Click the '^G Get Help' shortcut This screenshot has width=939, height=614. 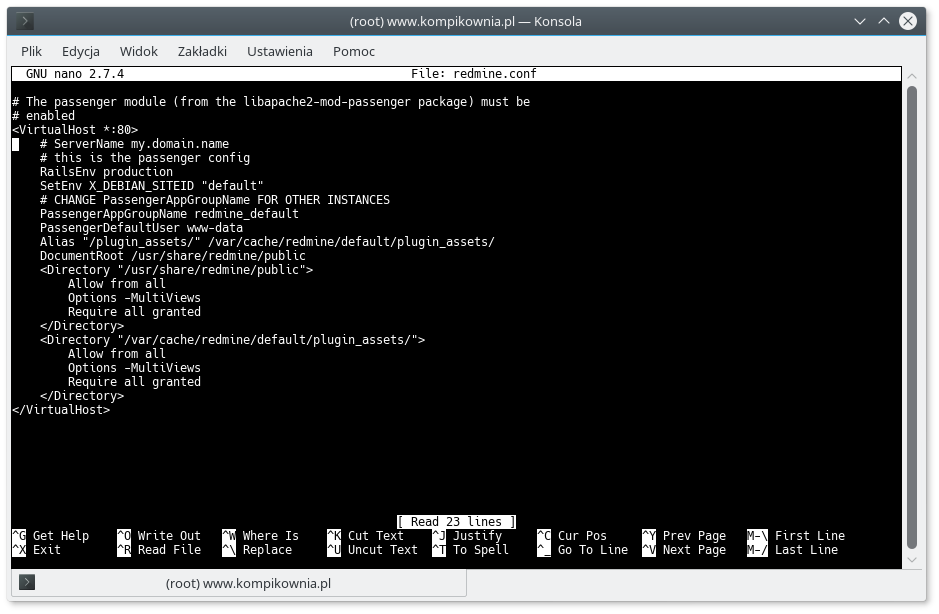point(50,536)
